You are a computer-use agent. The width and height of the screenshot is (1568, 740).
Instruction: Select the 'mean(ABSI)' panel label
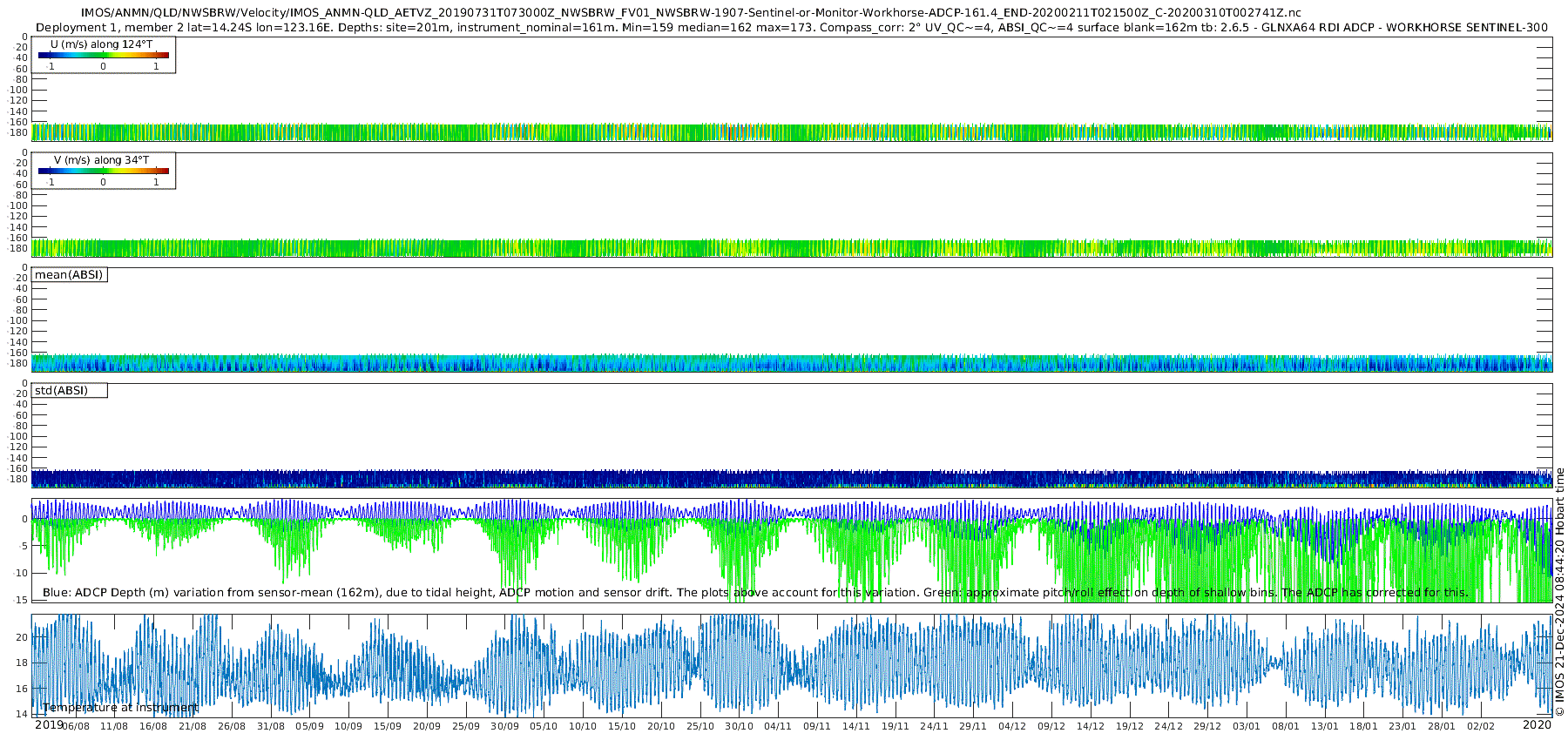(69, 275)
